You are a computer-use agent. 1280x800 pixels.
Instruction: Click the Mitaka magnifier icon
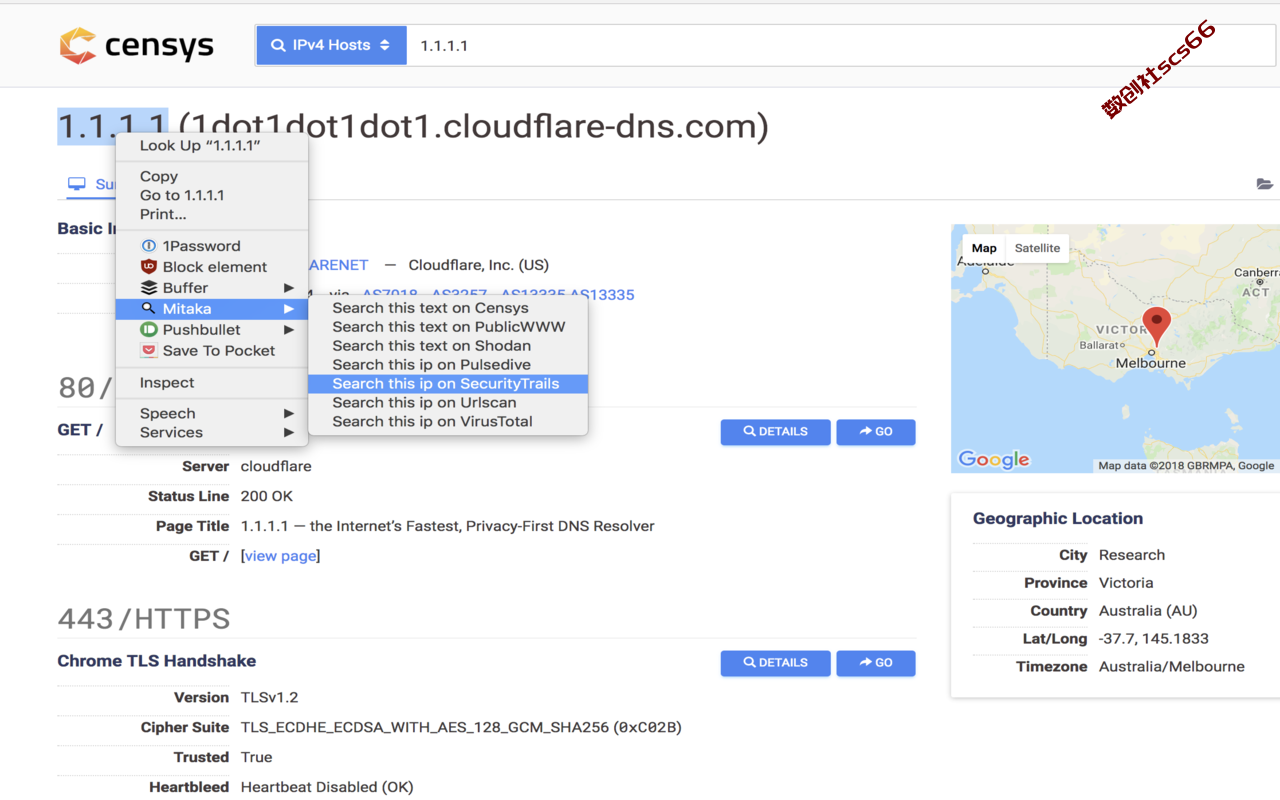(x=149, y=309)
